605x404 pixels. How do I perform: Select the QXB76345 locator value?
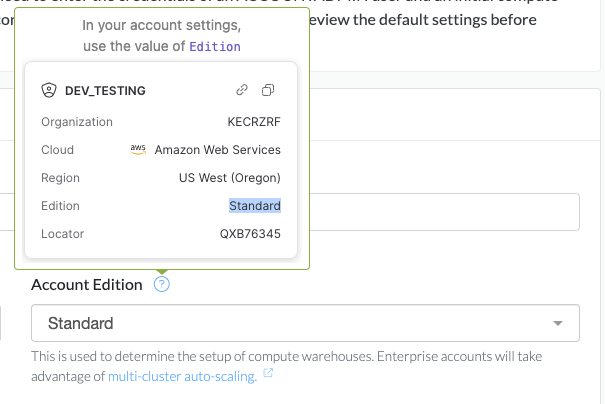coord(250,234)
